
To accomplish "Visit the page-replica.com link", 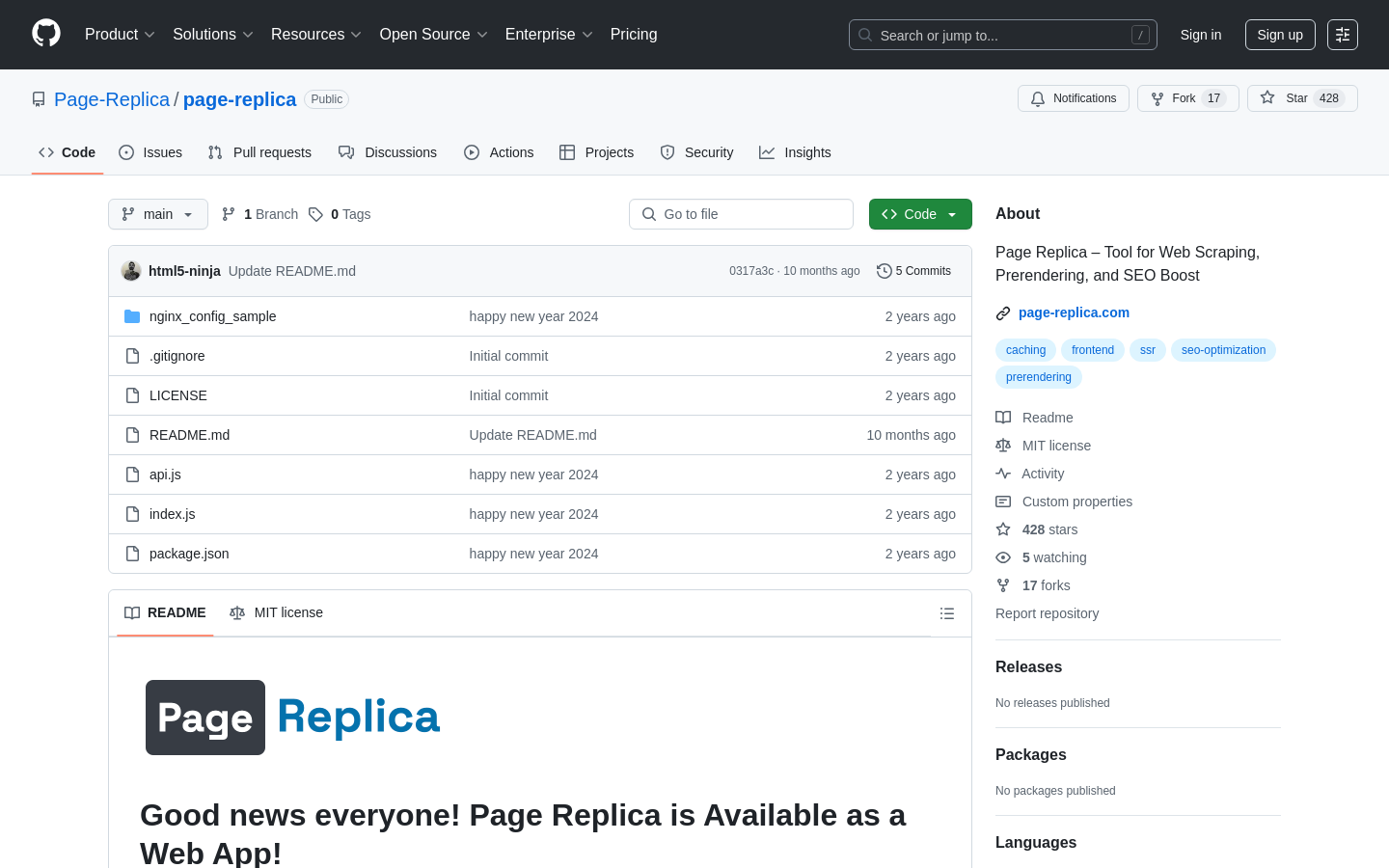I will [1074, 312].
